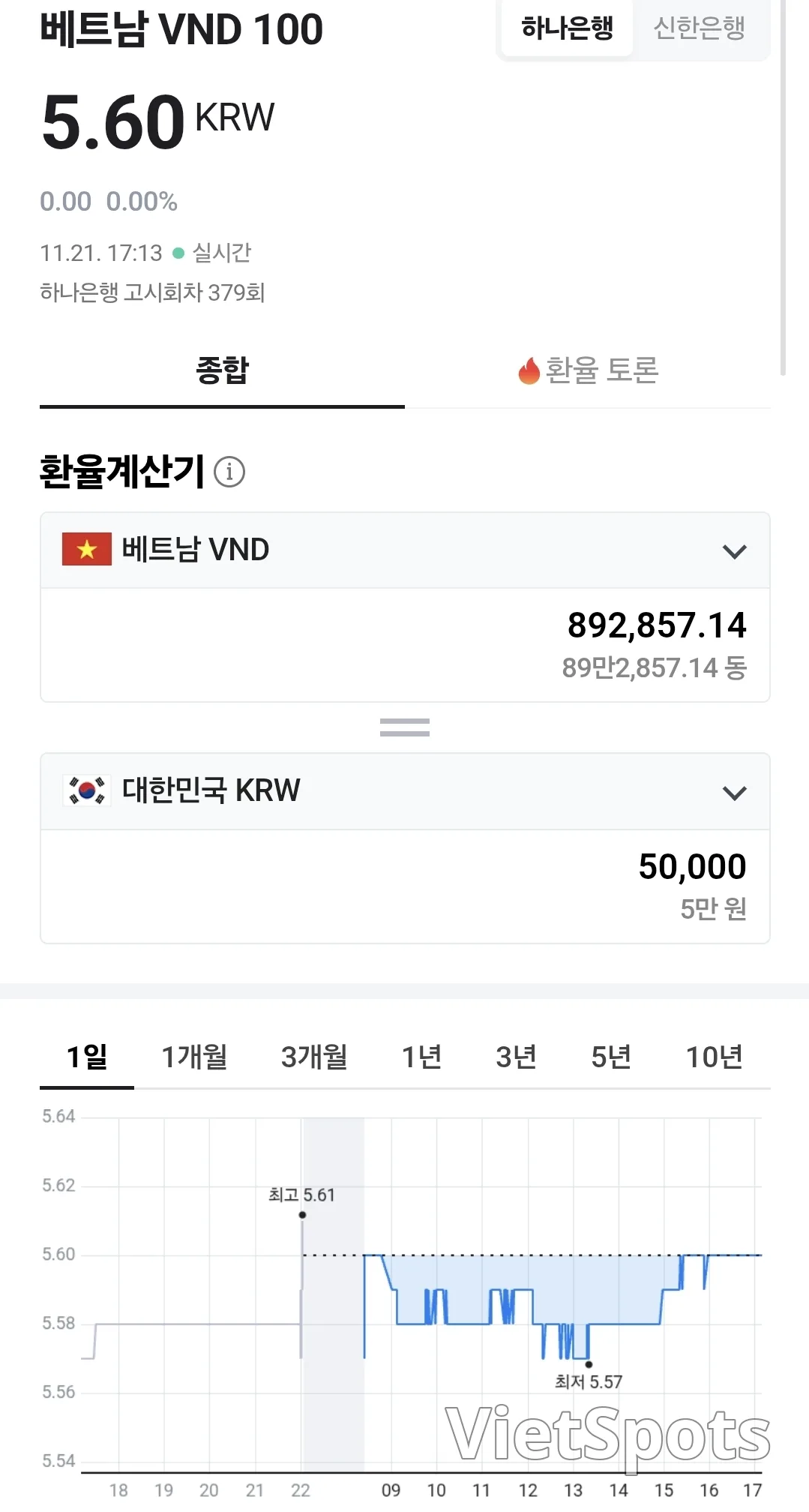Select the 3개월 chart period
Viewport: 809px width, 1512px height.
tap(314, 1057)
